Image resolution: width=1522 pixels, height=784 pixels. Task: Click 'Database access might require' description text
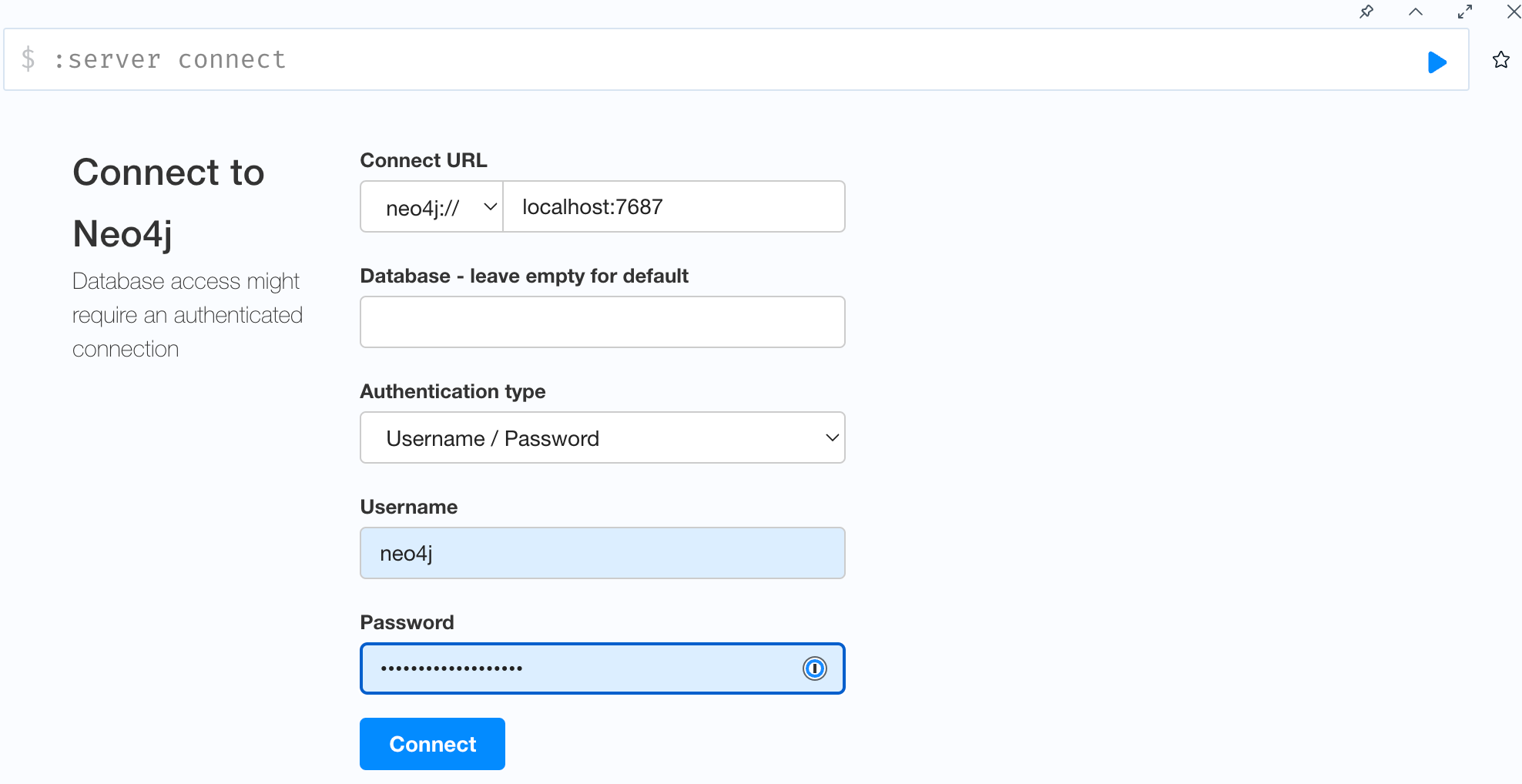pos(187,314)
